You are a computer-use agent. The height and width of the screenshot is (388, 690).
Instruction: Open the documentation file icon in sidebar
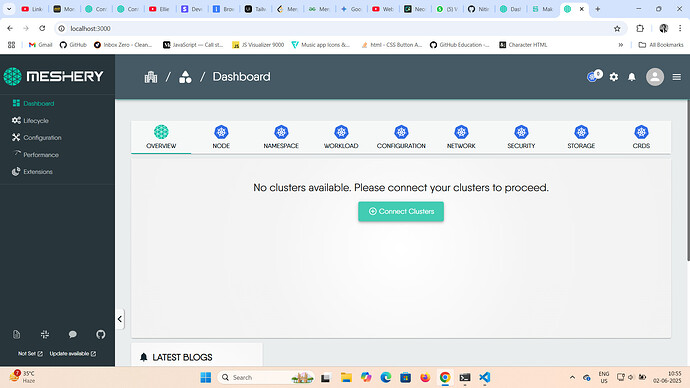coord(16,334)
